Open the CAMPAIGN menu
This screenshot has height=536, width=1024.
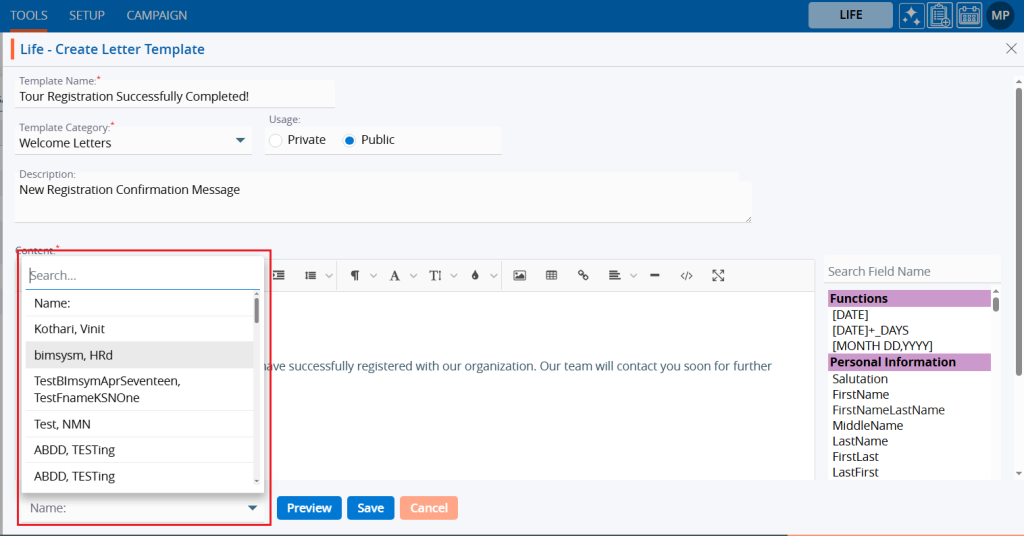pyautogui.click(x=156, y=15)
